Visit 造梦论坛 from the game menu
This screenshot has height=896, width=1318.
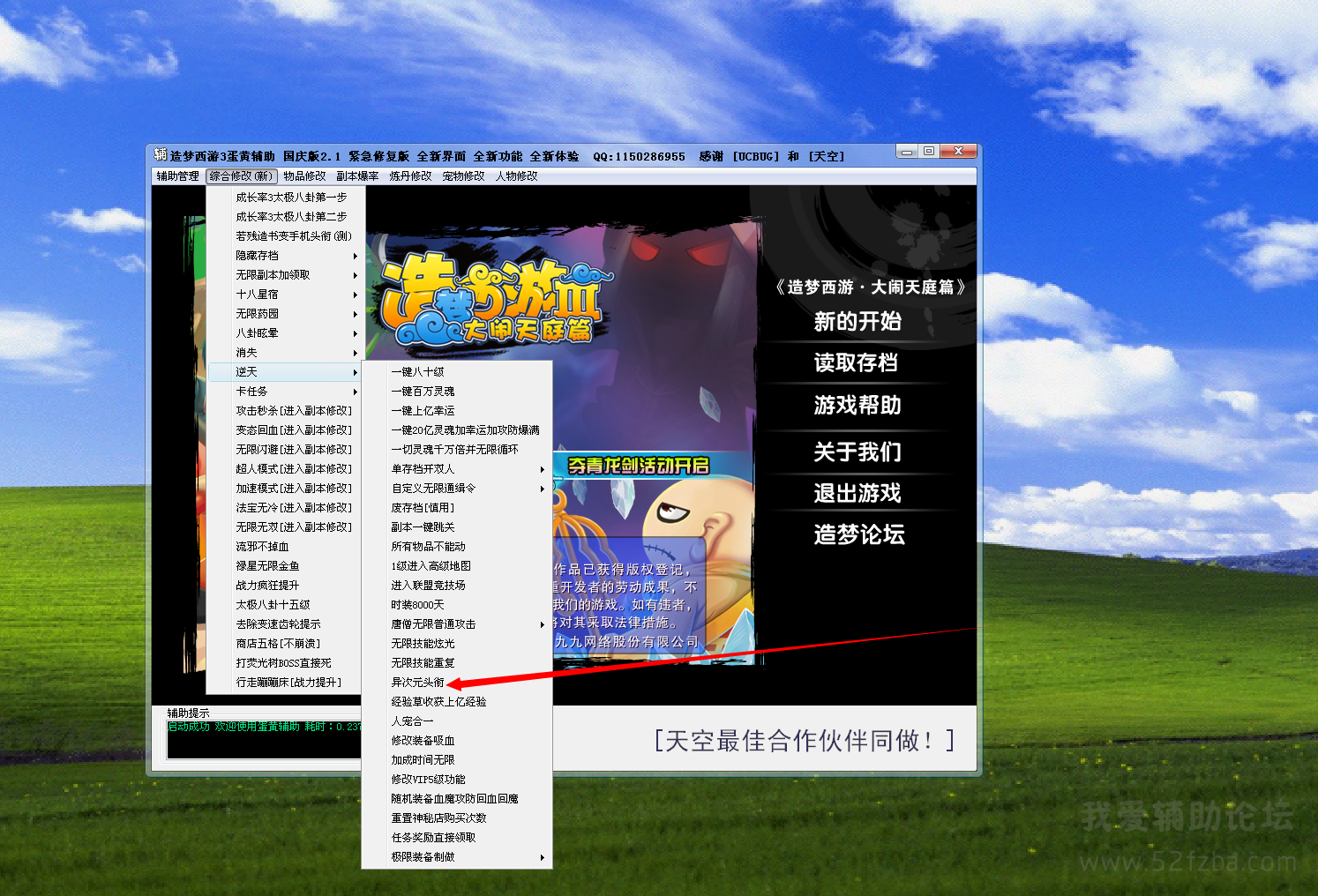[859, 534]
